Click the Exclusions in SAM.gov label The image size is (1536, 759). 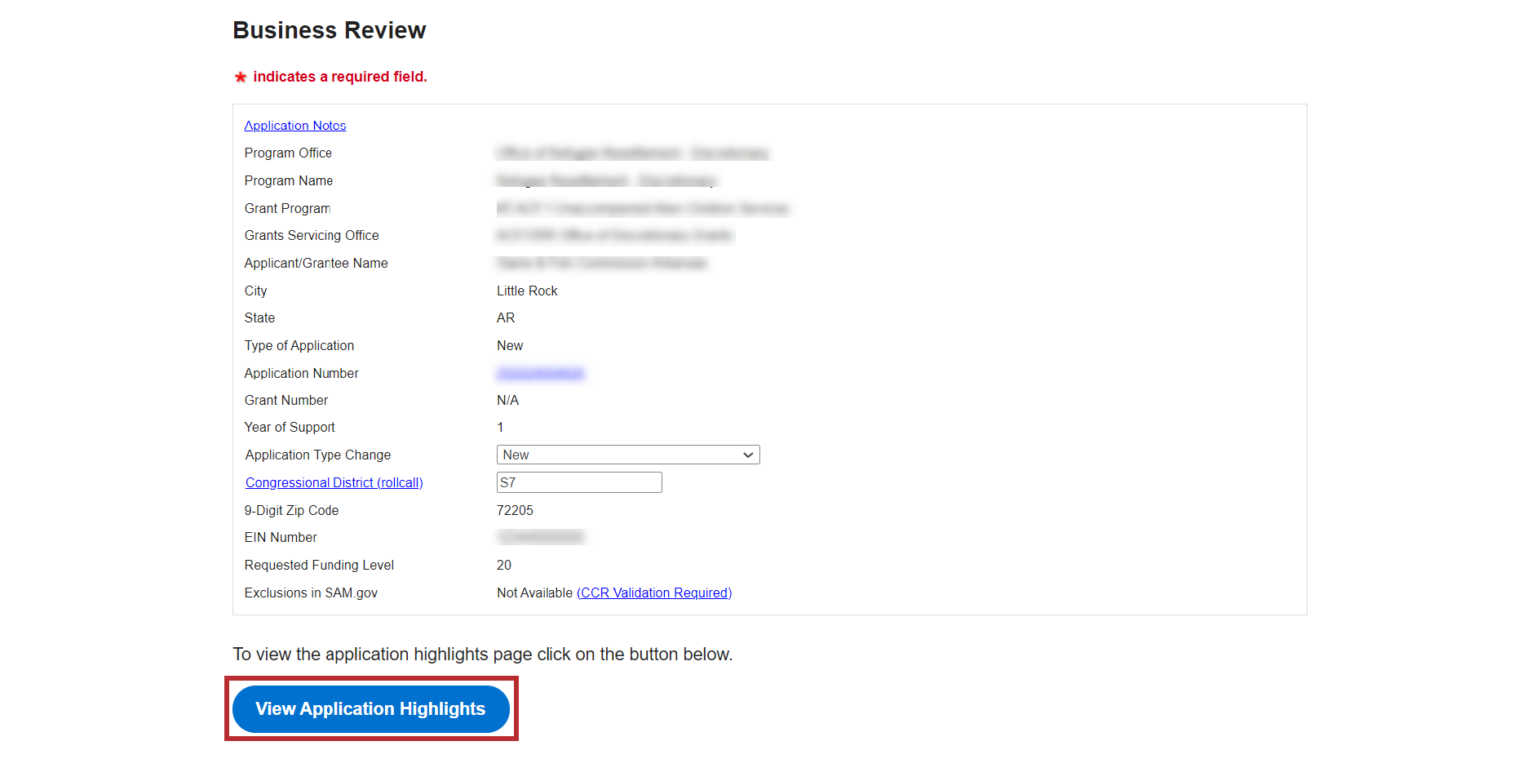click(x=311, y=593)
